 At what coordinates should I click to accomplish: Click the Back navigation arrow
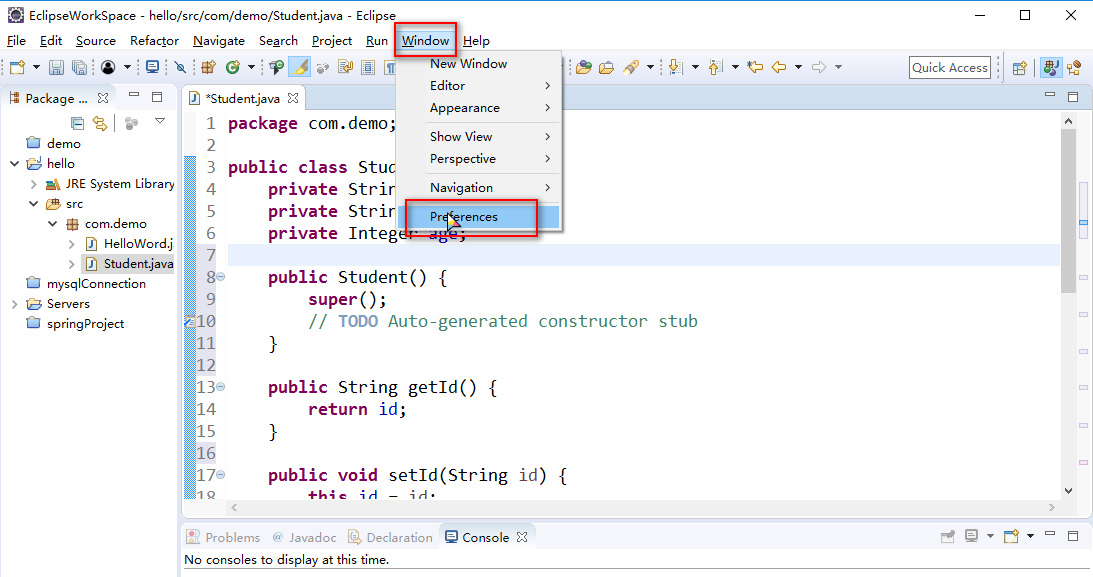[x=779, y=67]
